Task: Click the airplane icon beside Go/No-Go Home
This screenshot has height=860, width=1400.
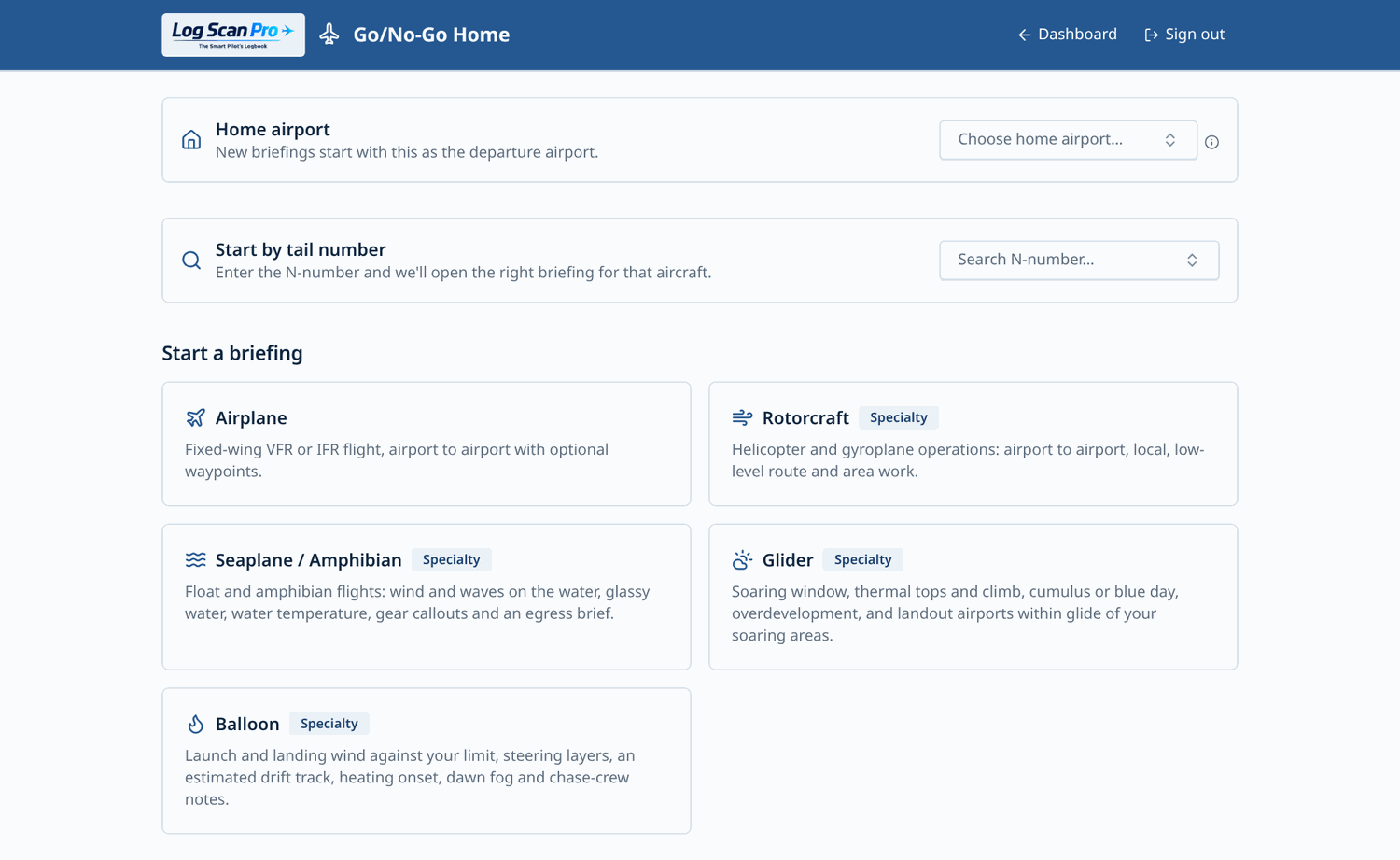Action: pos(329,35)
